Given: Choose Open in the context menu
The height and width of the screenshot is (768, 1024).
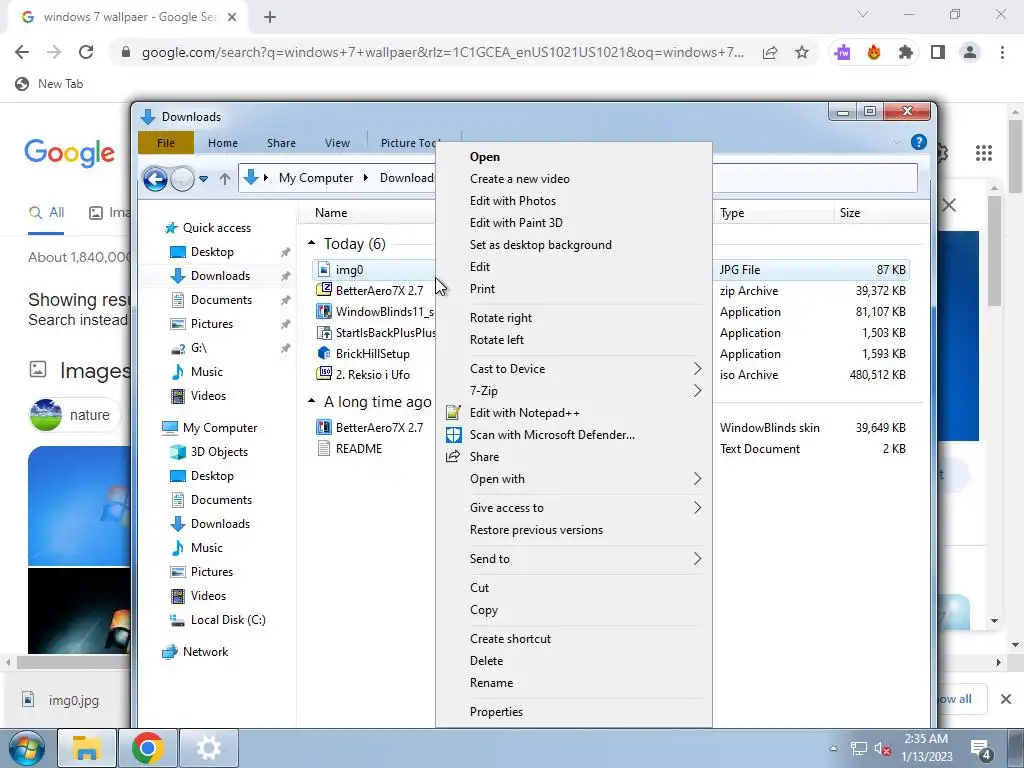Looking at the screenshot, I should coord(485,157).
